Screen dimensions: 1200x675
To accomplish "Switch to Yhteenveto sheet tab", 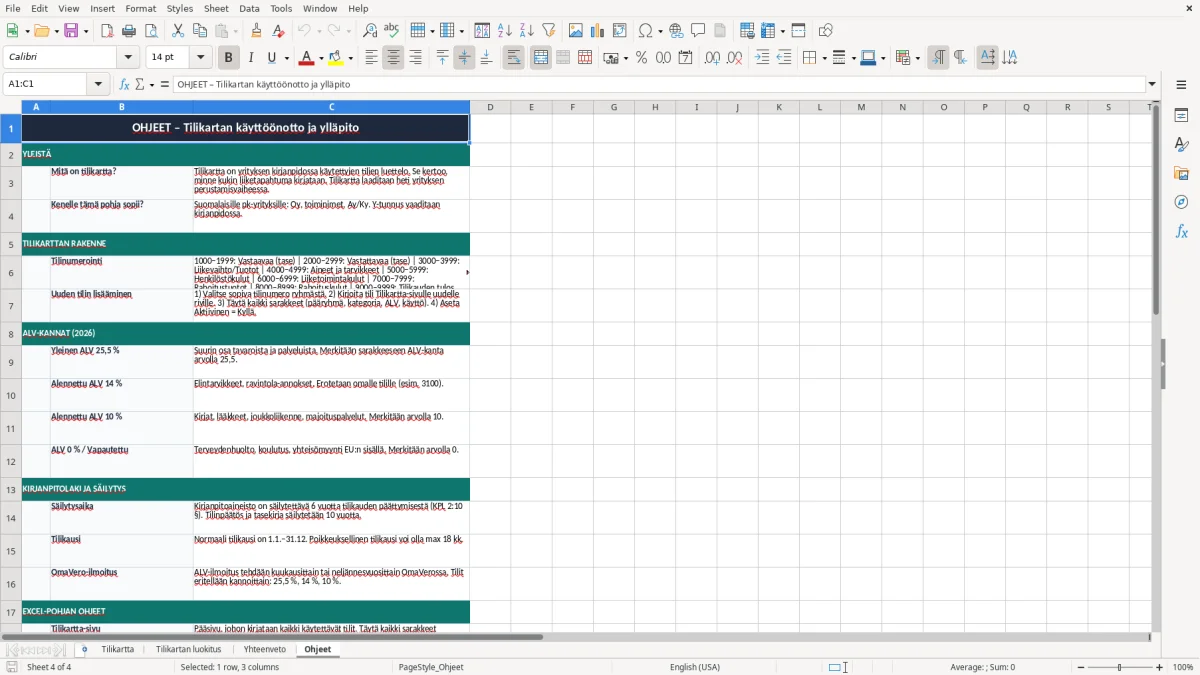I will [265, 649].
